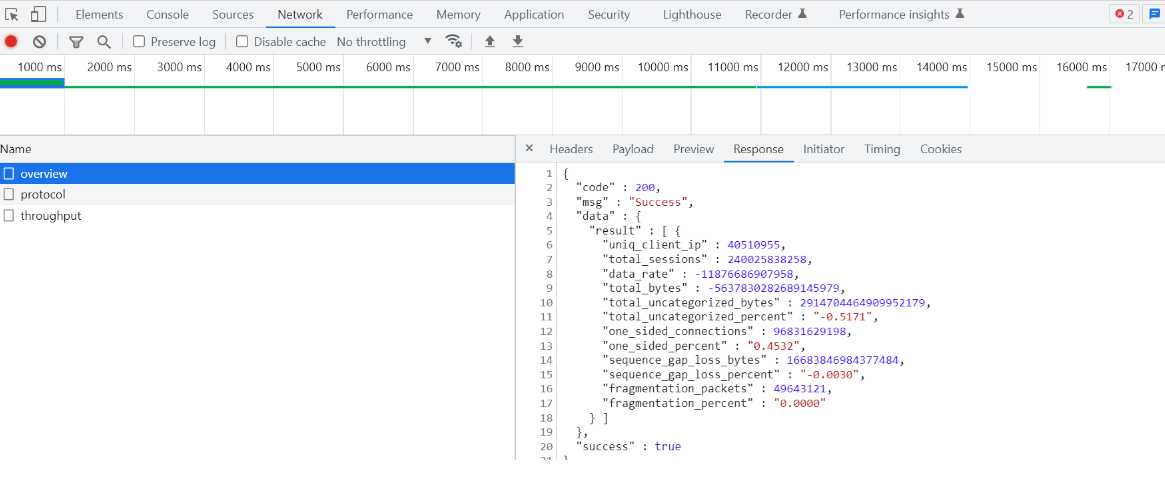Image resolution: width=1165 pixels, height=502 pixels.
Task: Click the 2 errors badge
Action: tap(1124, 14)
